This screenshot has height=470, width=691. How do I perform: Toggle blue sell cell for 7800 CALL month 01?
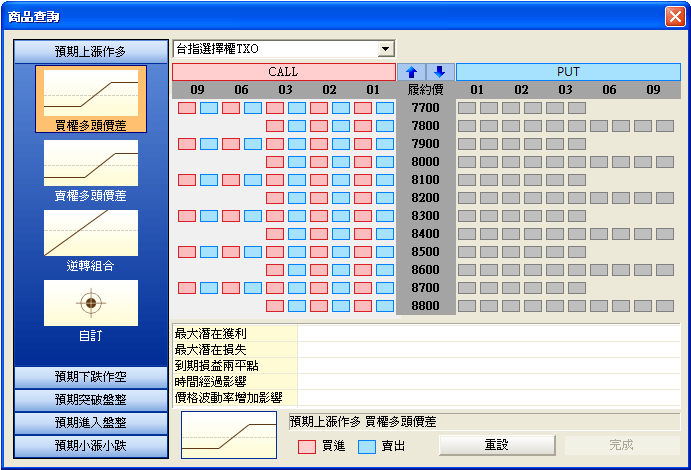click(385, 126)
